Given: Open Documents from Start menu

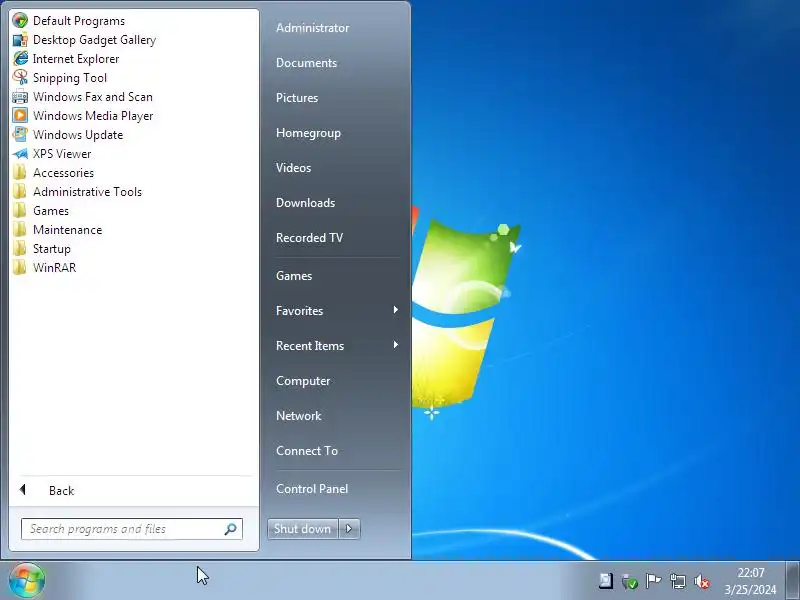Looking at the screenshot, I should point(307,63).
